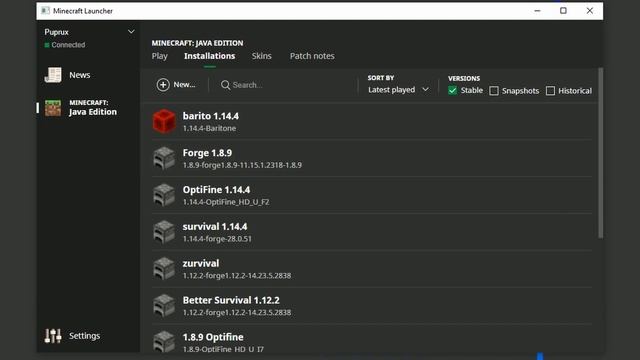Viewport: 640px width, 360px height.
Task: Select the OptiFine 1.14.4 installation name
Action: point(216,190)
